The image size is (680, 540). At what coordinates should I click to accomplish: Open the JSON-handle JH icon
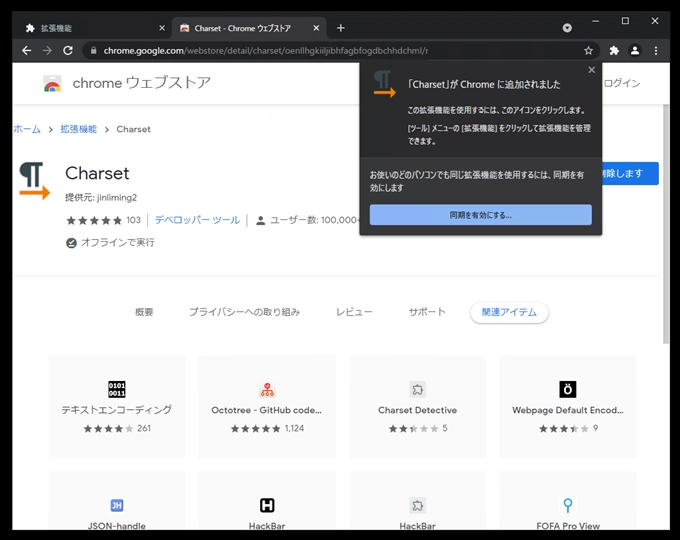(117, 505)
